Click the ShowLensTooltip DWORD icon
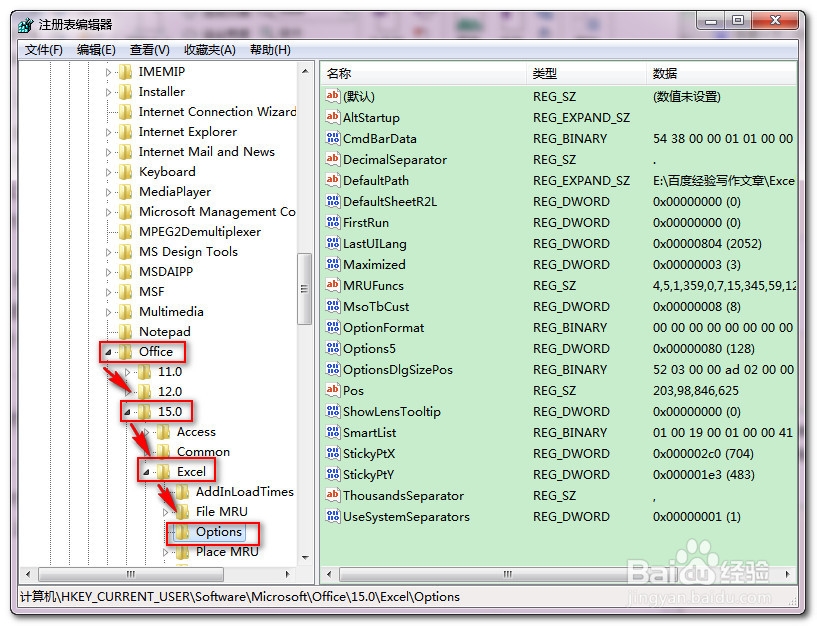The image size is (817, 626). pos(332,411)
